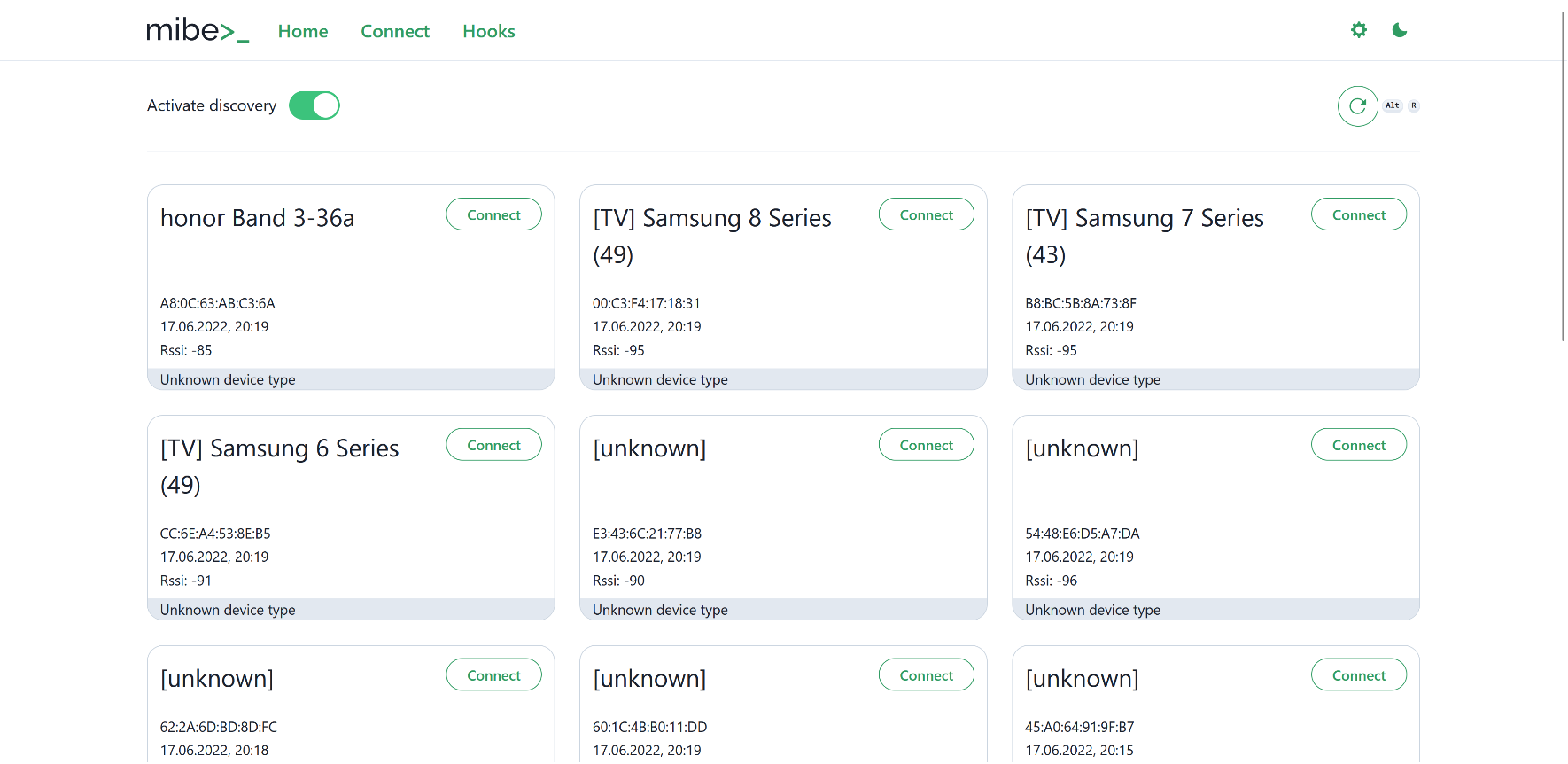Click the 17.06.2022, 20:15 timestamp
Image resolution: width=1568 pixels, height=764 pixels.
(x=1079, y=750)
